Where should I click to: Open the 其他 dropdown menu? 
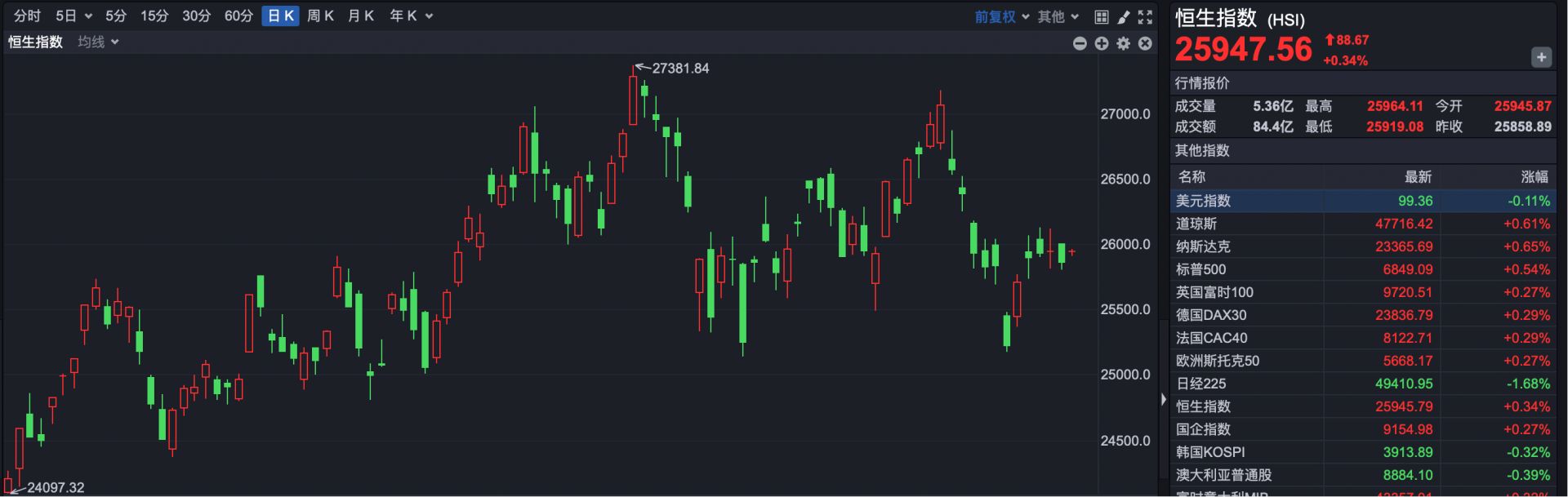[x=1058, y=16]
